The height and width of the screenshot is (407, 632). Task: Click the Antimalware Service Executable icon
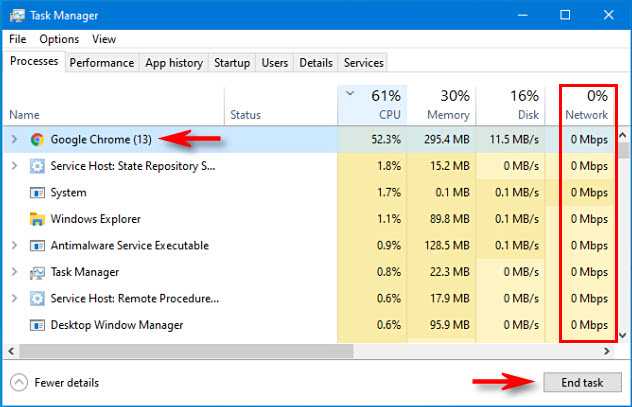(x=37, y=245)
